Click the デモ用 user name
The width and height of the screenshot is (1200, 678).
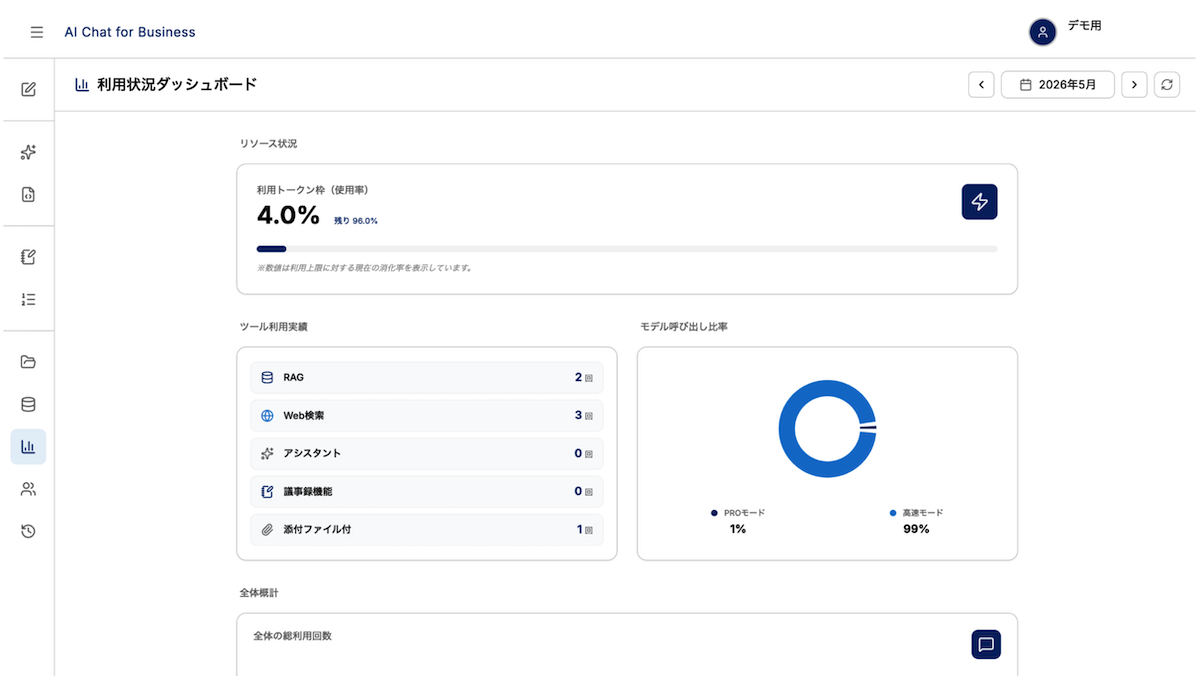click(1084, 26)
